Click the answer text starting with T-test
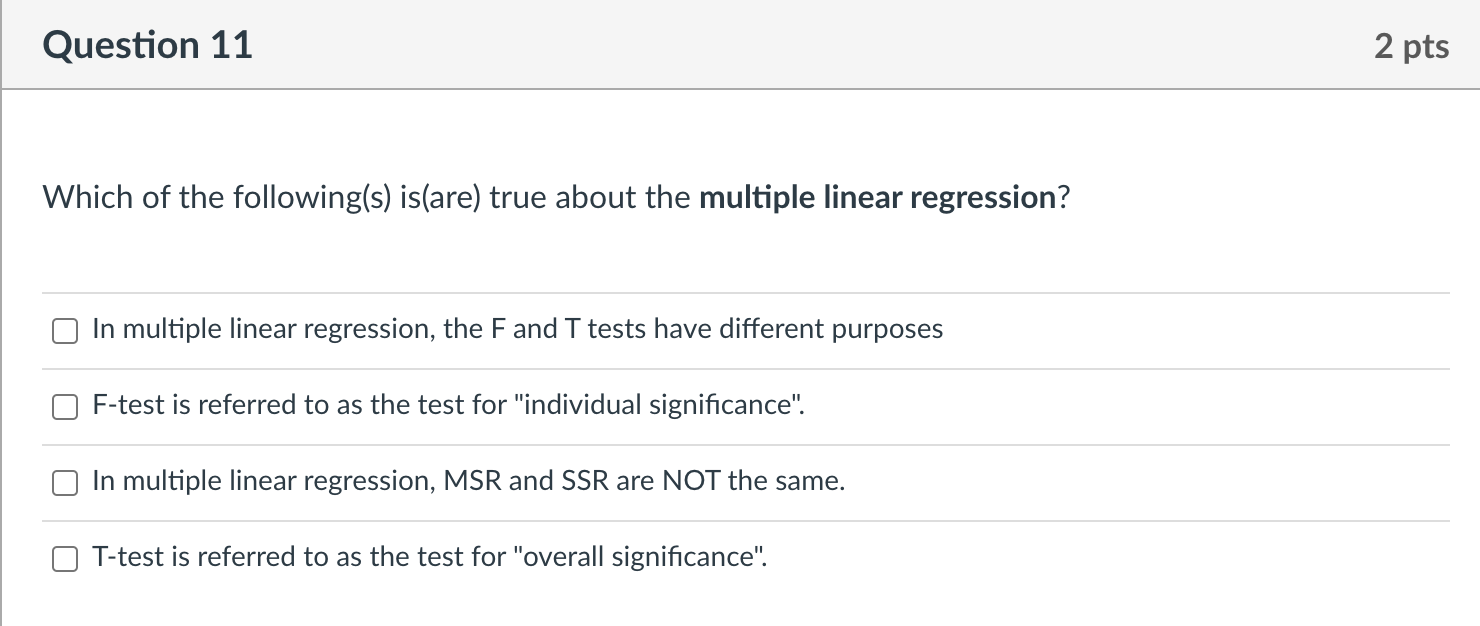 [429, 557]
